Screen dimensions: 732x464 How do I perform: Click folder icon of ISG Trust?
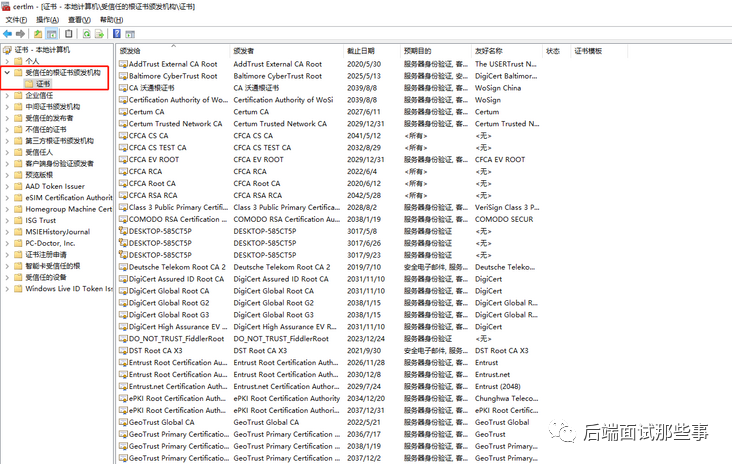tap(18, 220)
